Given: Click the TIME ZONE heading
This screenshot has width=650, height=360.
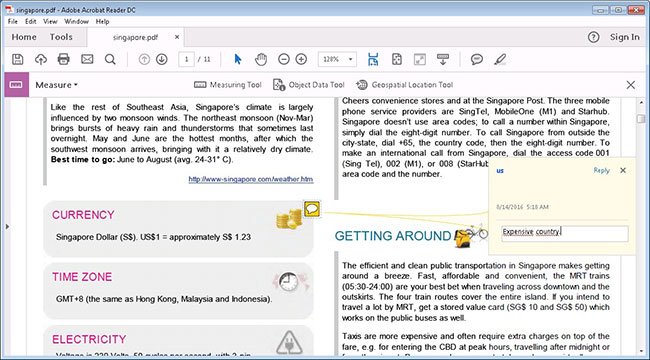Looking at the screenshot, I should point(82,277).
